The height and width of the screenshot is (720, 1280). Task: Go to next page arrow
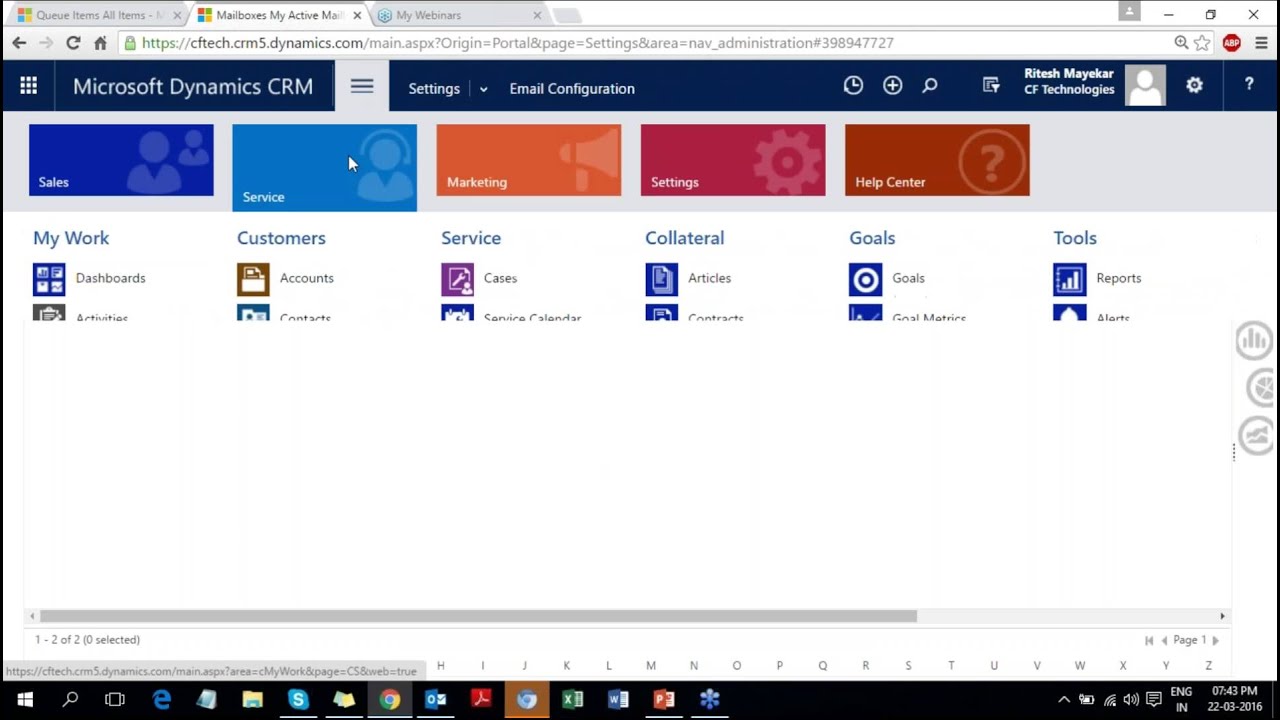(x=1215, y=640)
